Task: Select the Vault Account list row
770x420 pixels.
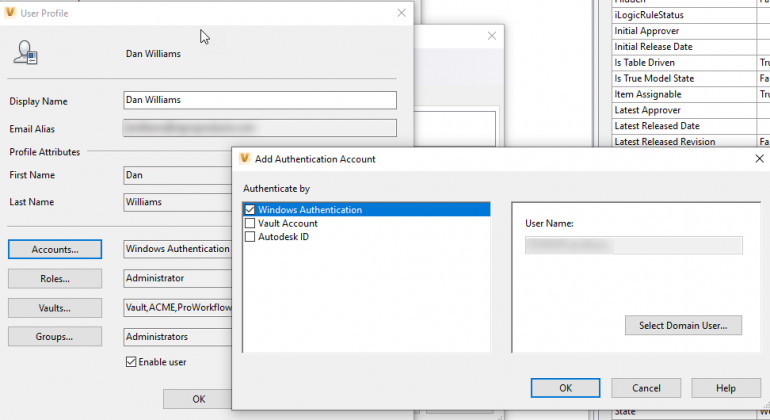Action: click(367, 224)
